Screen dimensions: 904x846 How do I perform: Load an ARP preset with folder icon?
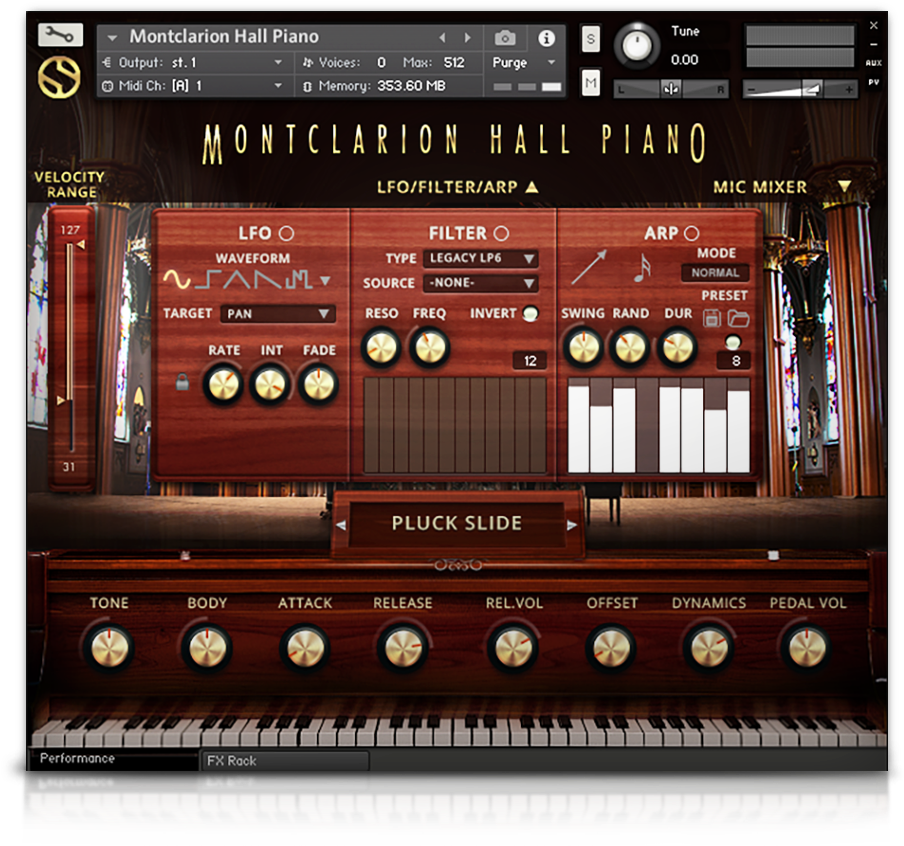[x=738, y=318]
